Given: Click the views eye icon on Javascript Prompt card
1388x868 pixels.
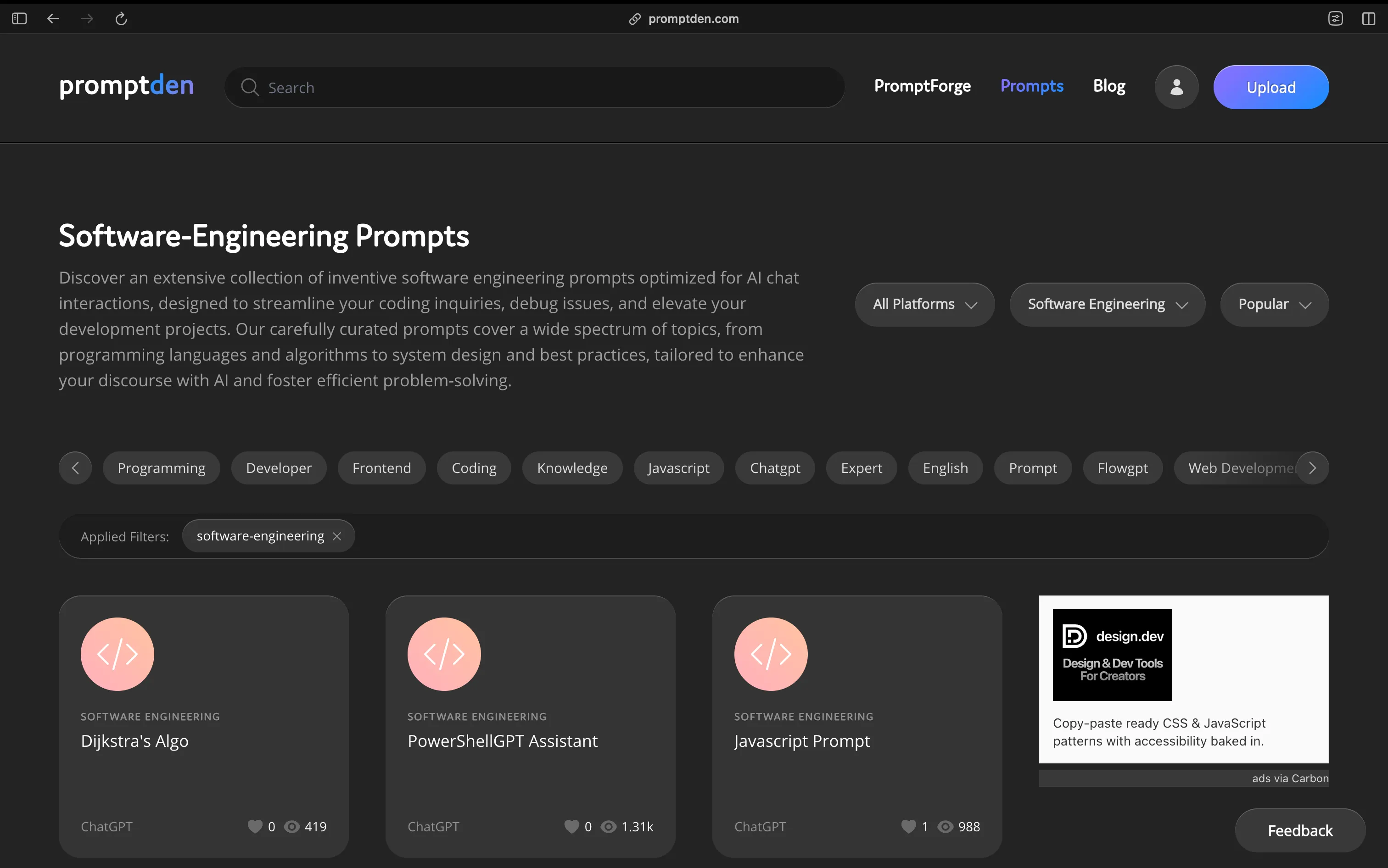Looking at the screenshot, I should (x=945, y=826).
